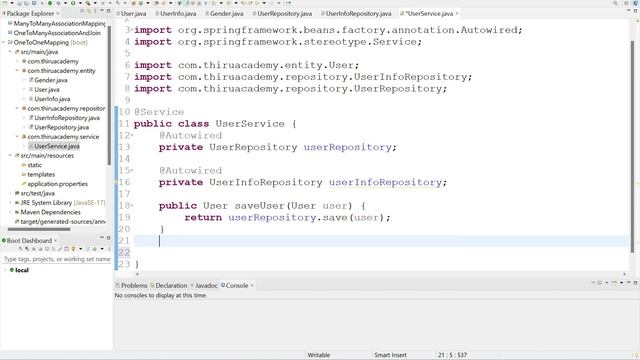Open the Problems view tab
The image size is (640, 360).
click(131, 285)
